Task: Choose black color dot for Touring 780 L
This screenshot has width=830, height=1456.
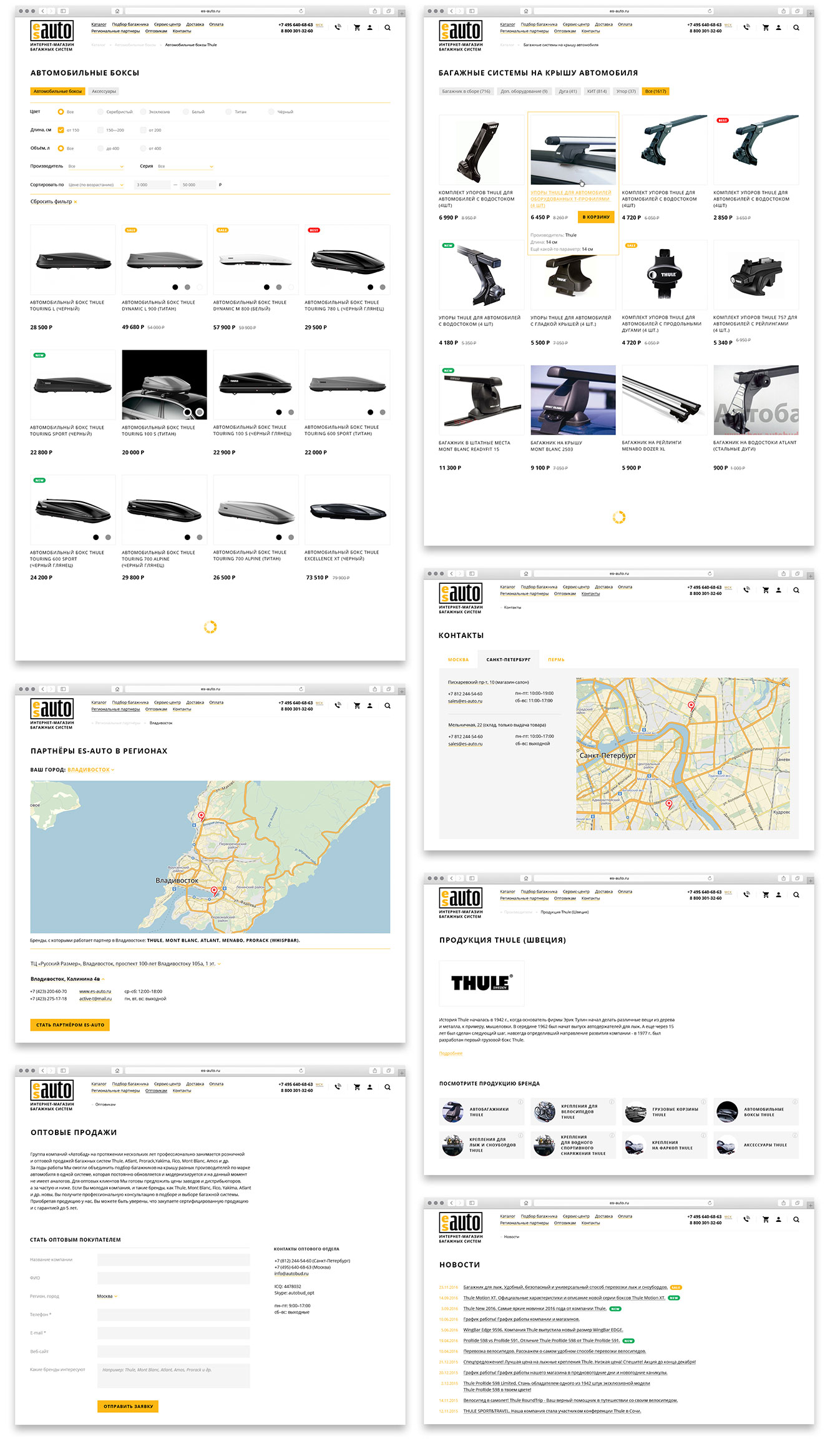Action: click(x=371, y=287)
